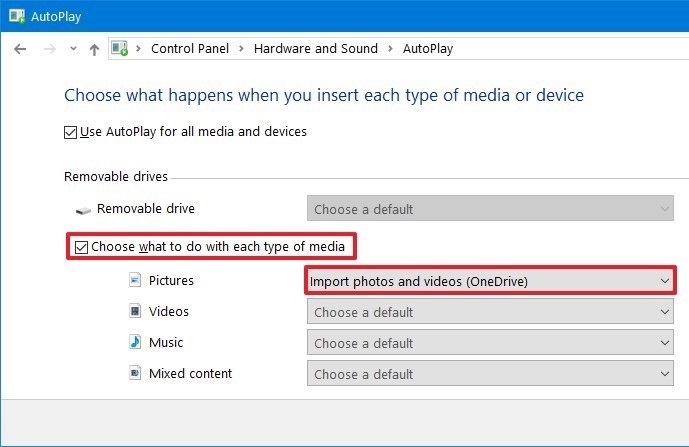Click the Up one level arrow
Viewport: 689px width, 447px height.
tap(94, 49)
